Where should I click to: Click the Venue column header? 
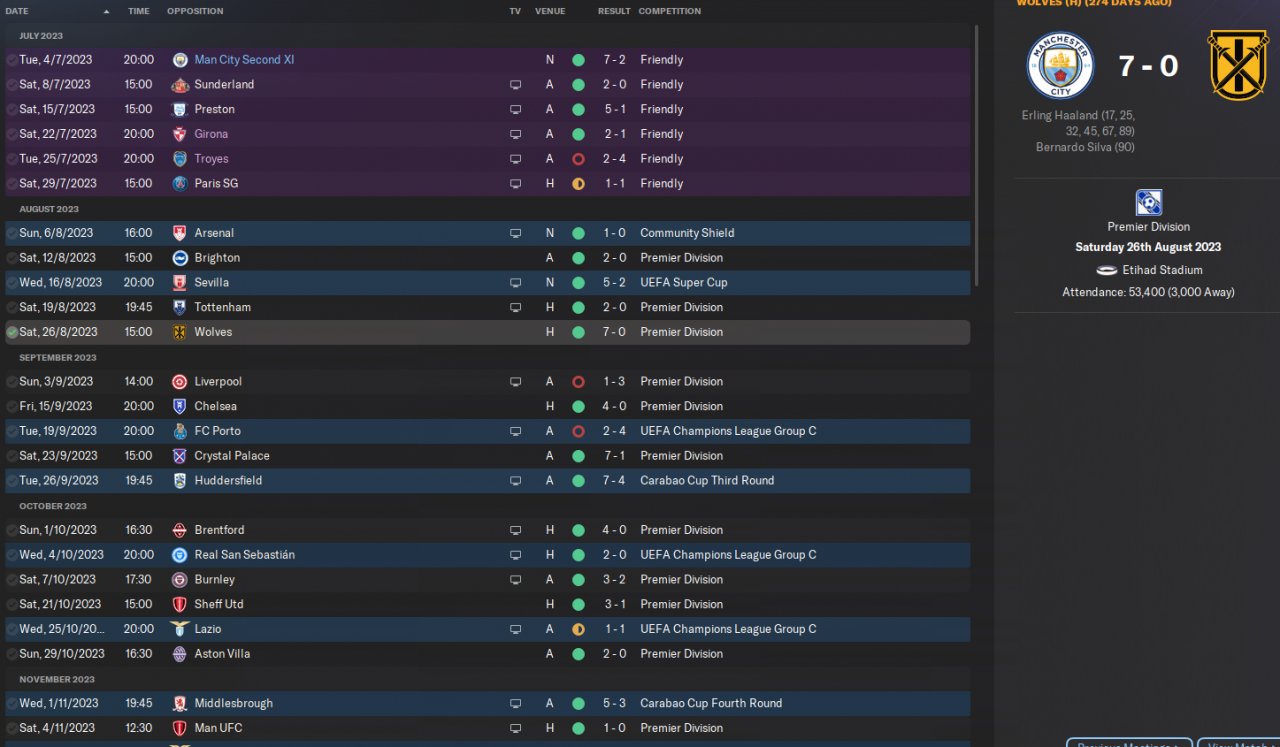click(x=550, y=11)
